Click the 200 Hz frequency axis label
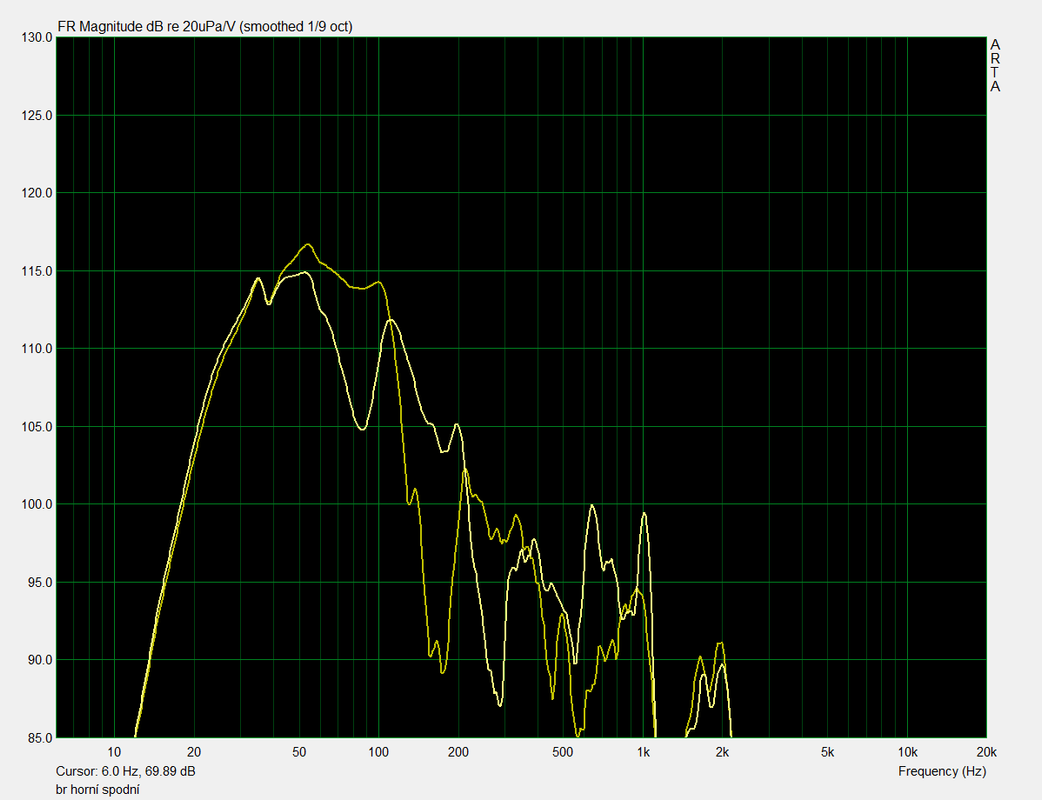The width and height of the screenshot is (1042, 800). pos(459,752)
